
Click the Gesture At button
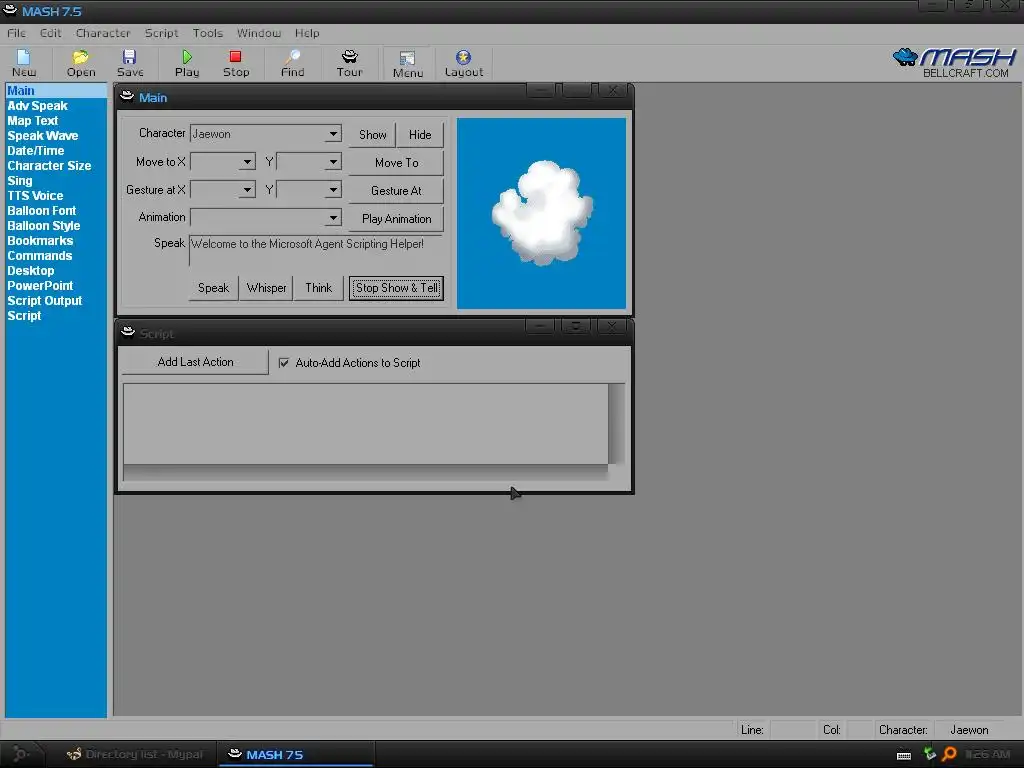pyautogui.click(x=396, y=191)
